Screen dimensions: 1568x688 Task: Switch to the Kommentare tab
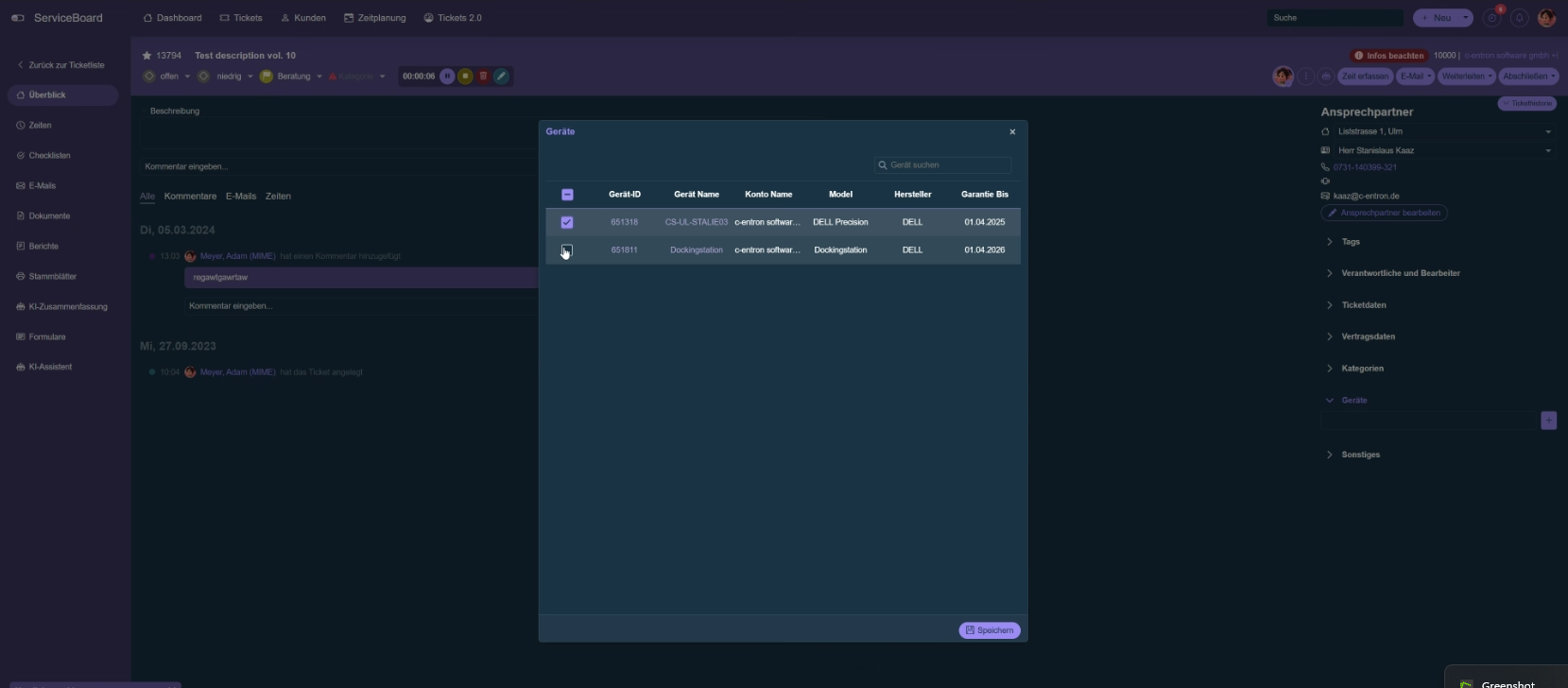coord(190,197)
